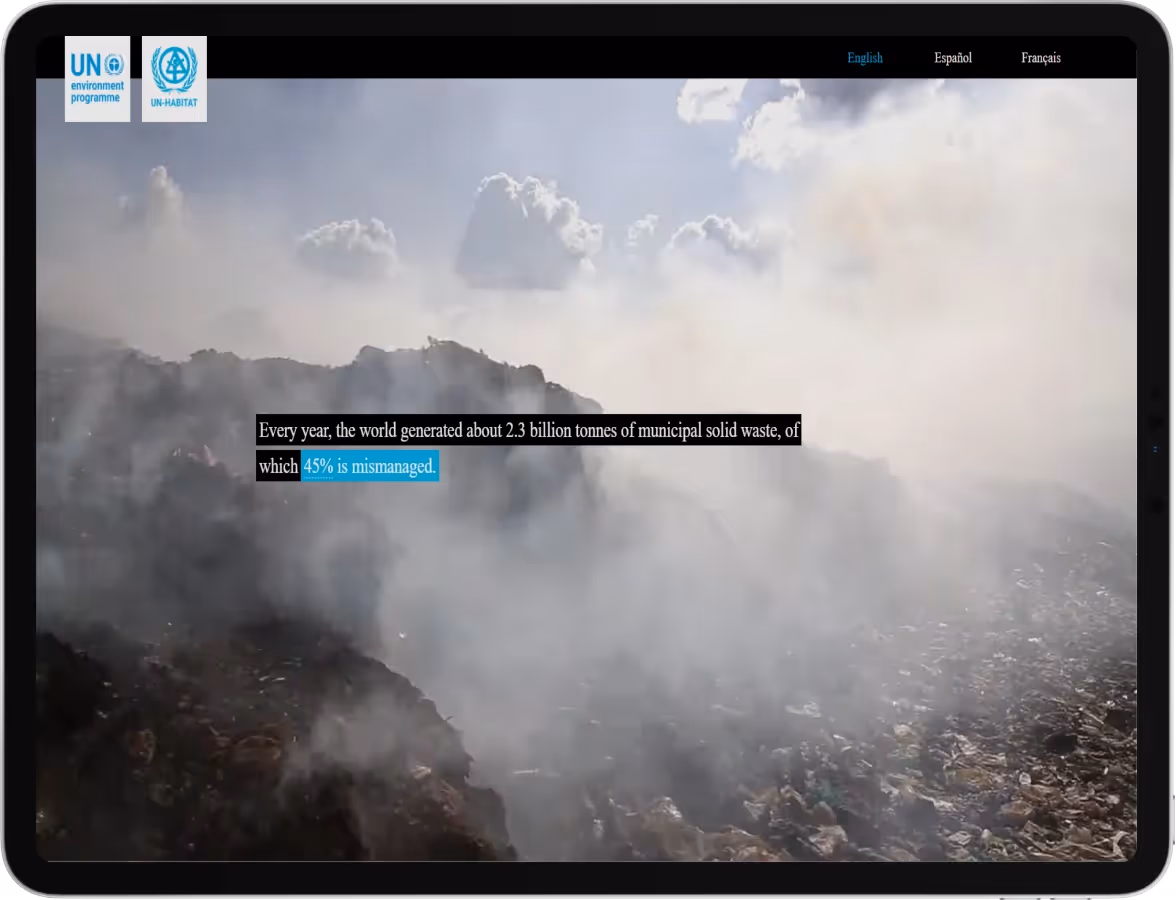
Task: Open the UN-HABITAT logo
Action: click(x=174, y=79)
